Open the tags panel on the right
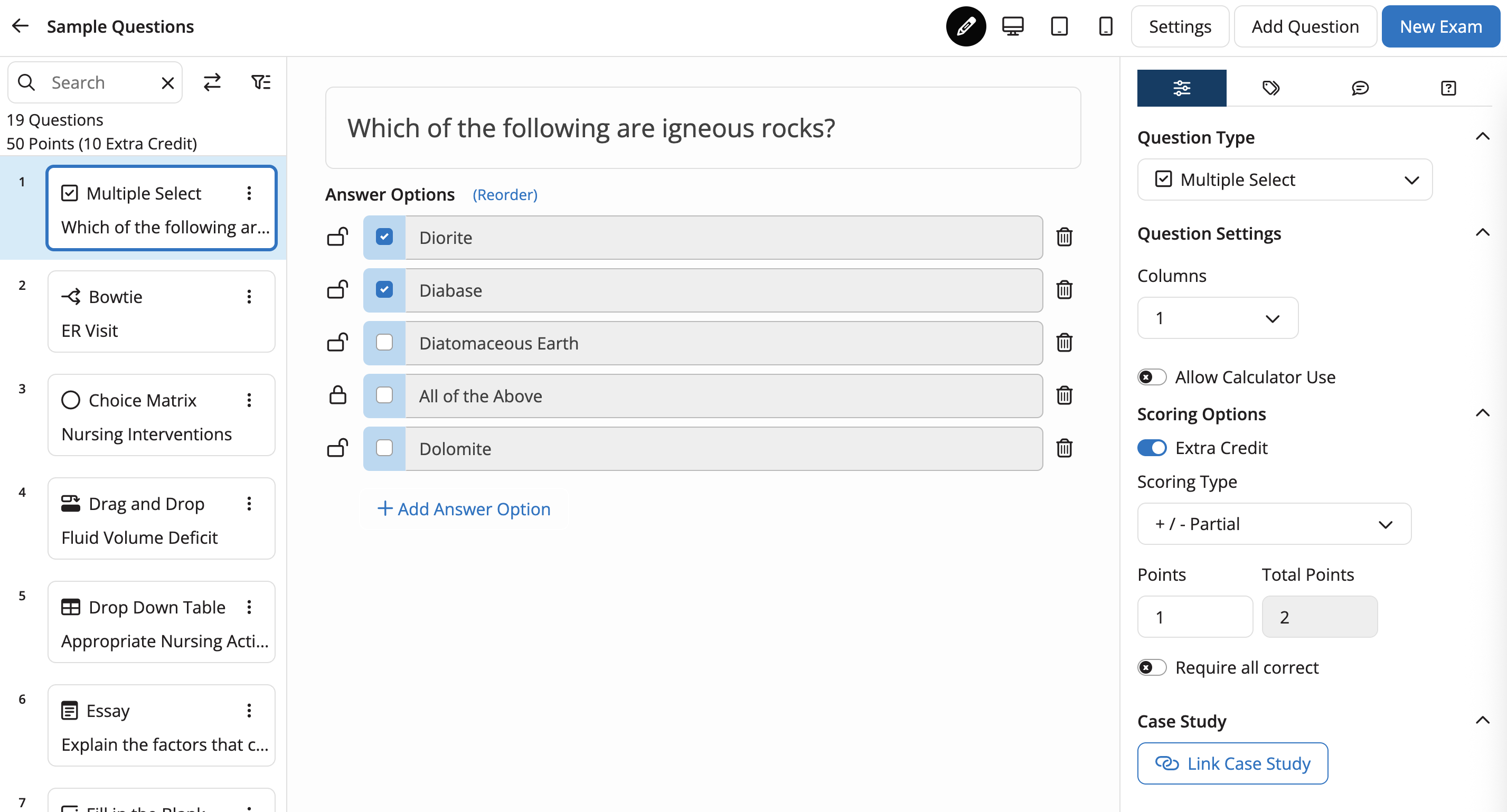 [1270, 88]
